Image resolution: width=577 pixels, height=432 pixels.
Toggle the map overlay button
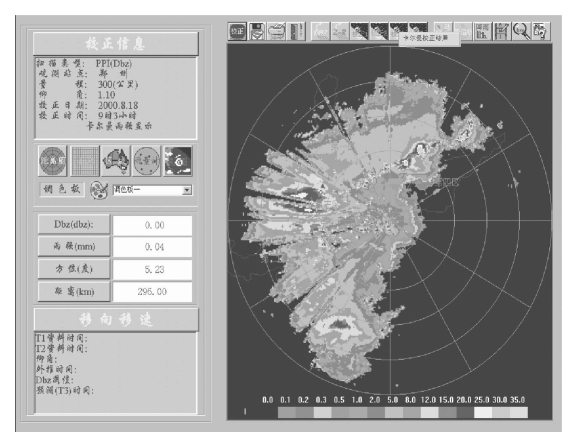coord(116,161)
